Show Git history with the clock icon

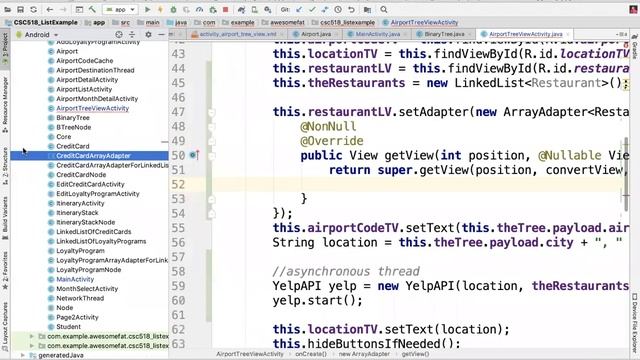pyautogui.click(x=338, y=9)
